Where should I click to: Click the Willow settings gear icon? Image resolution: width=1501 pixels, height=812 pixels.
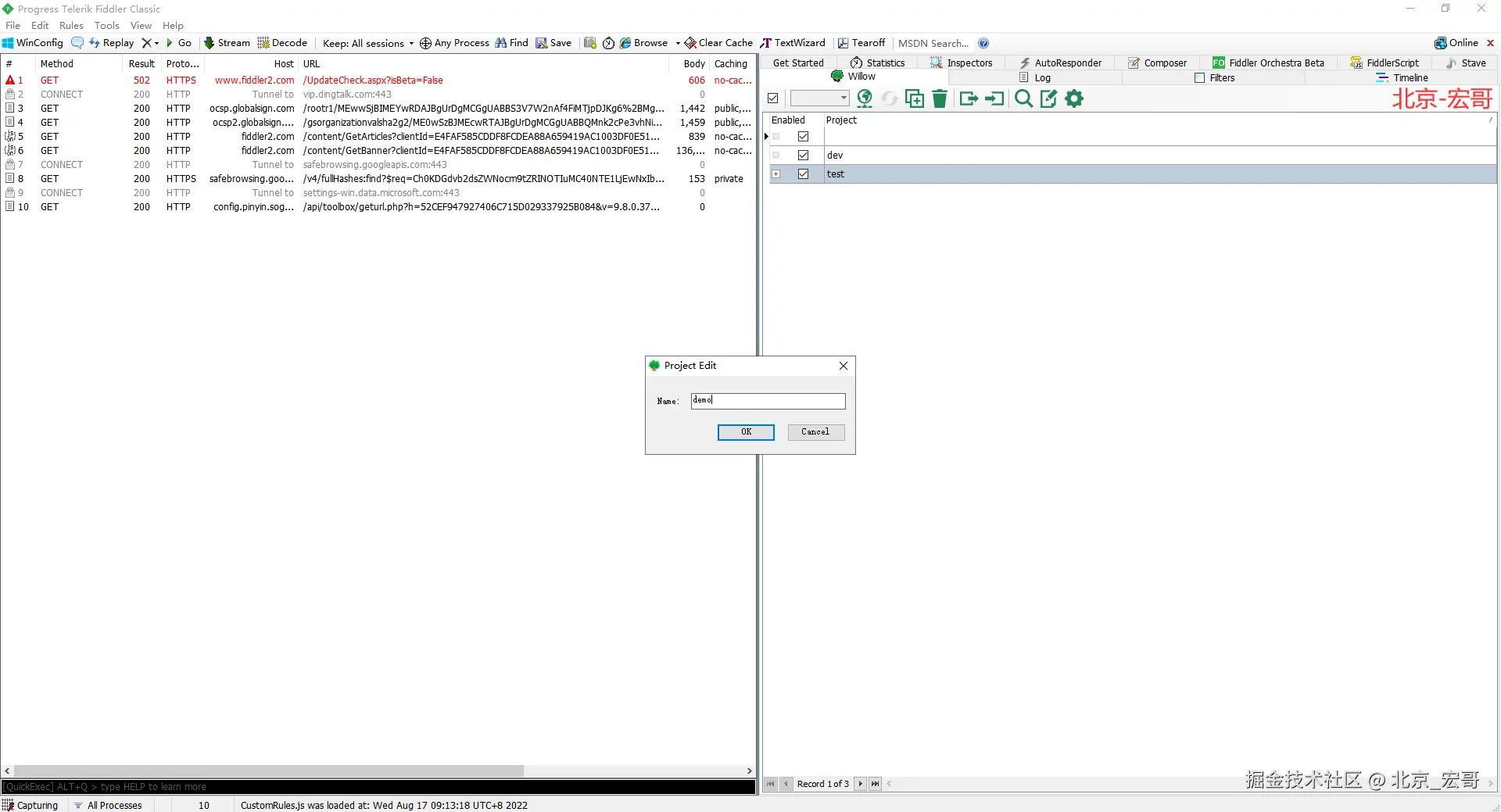click(x=1075, y=98)
